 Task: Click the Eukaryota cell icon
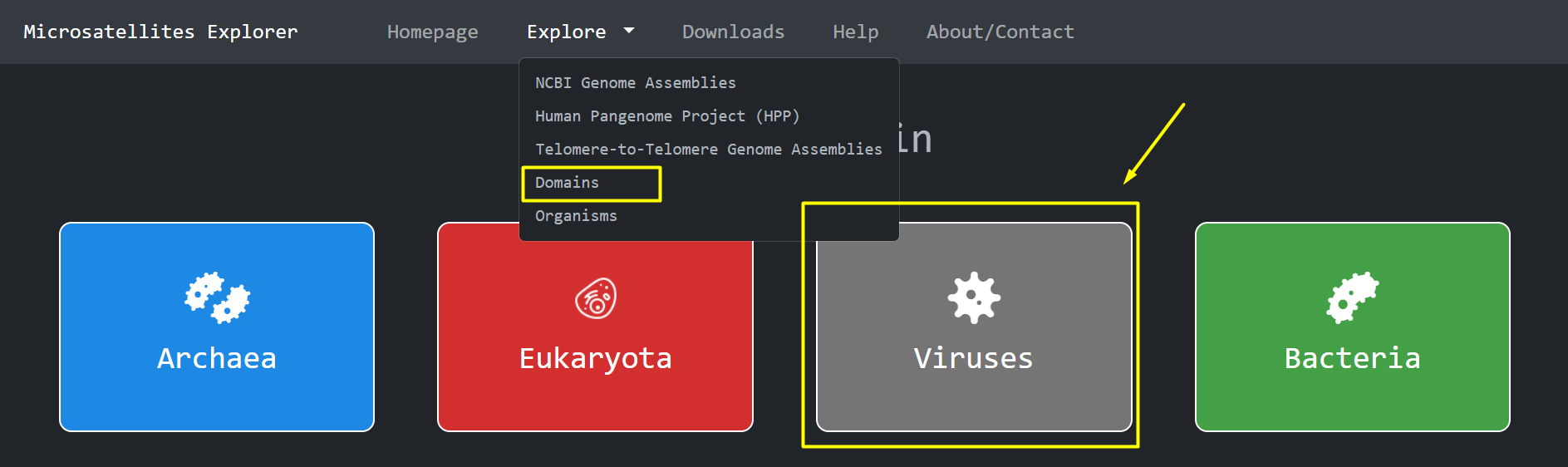click(596, 298)
